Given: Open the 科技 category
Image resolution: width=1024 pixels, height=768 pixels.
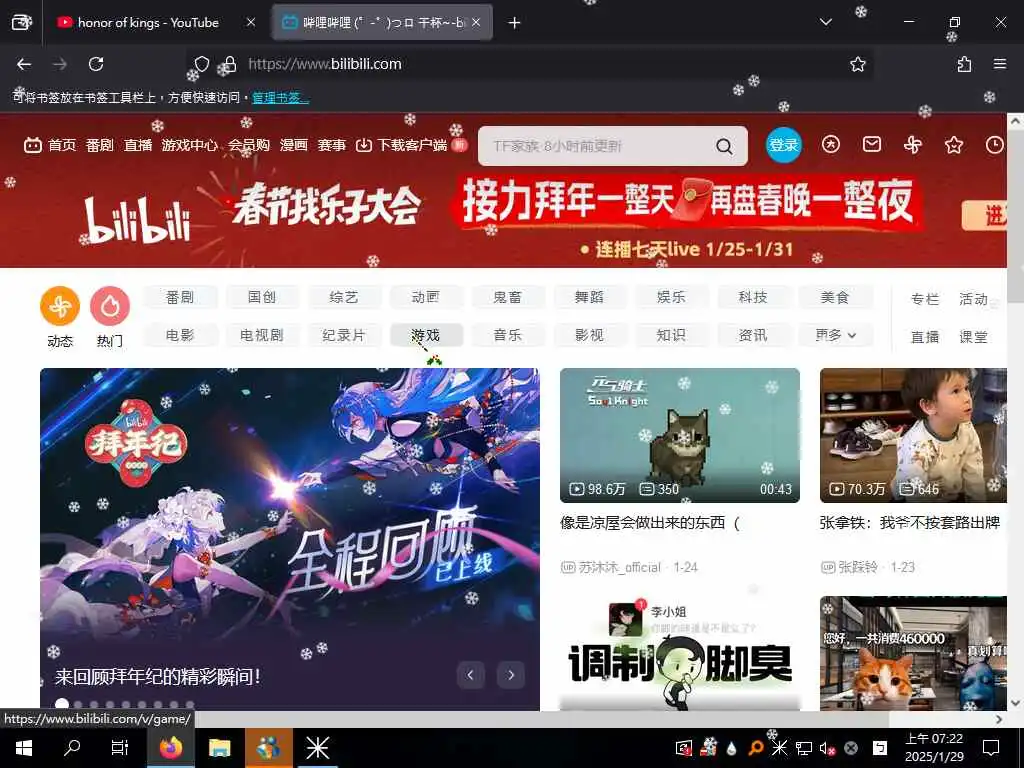Looking at the screenshot, I should 753,297.
